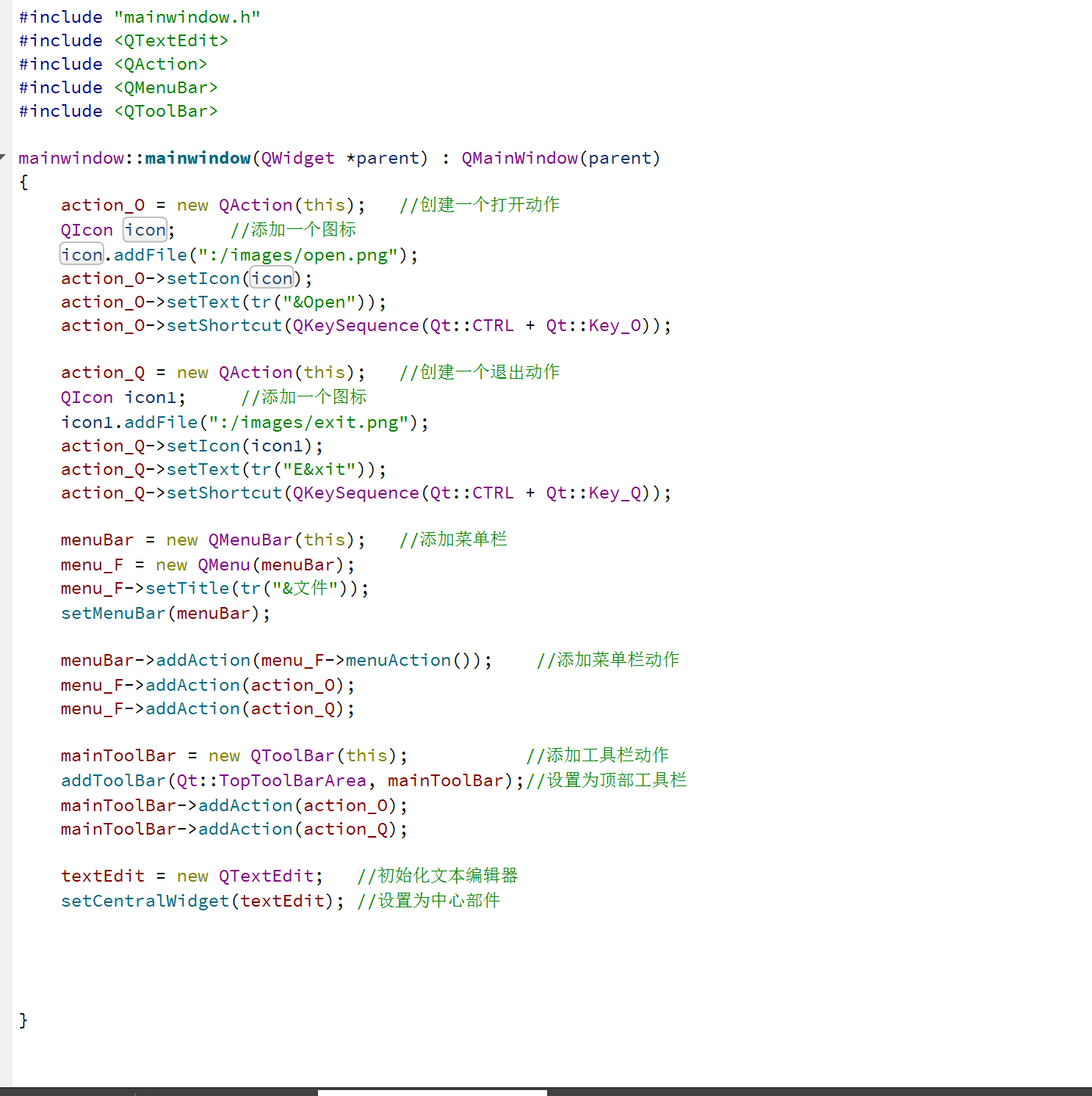
Task: Click the line action_Q->setIcon(icon1)
Action: point(192,446)
